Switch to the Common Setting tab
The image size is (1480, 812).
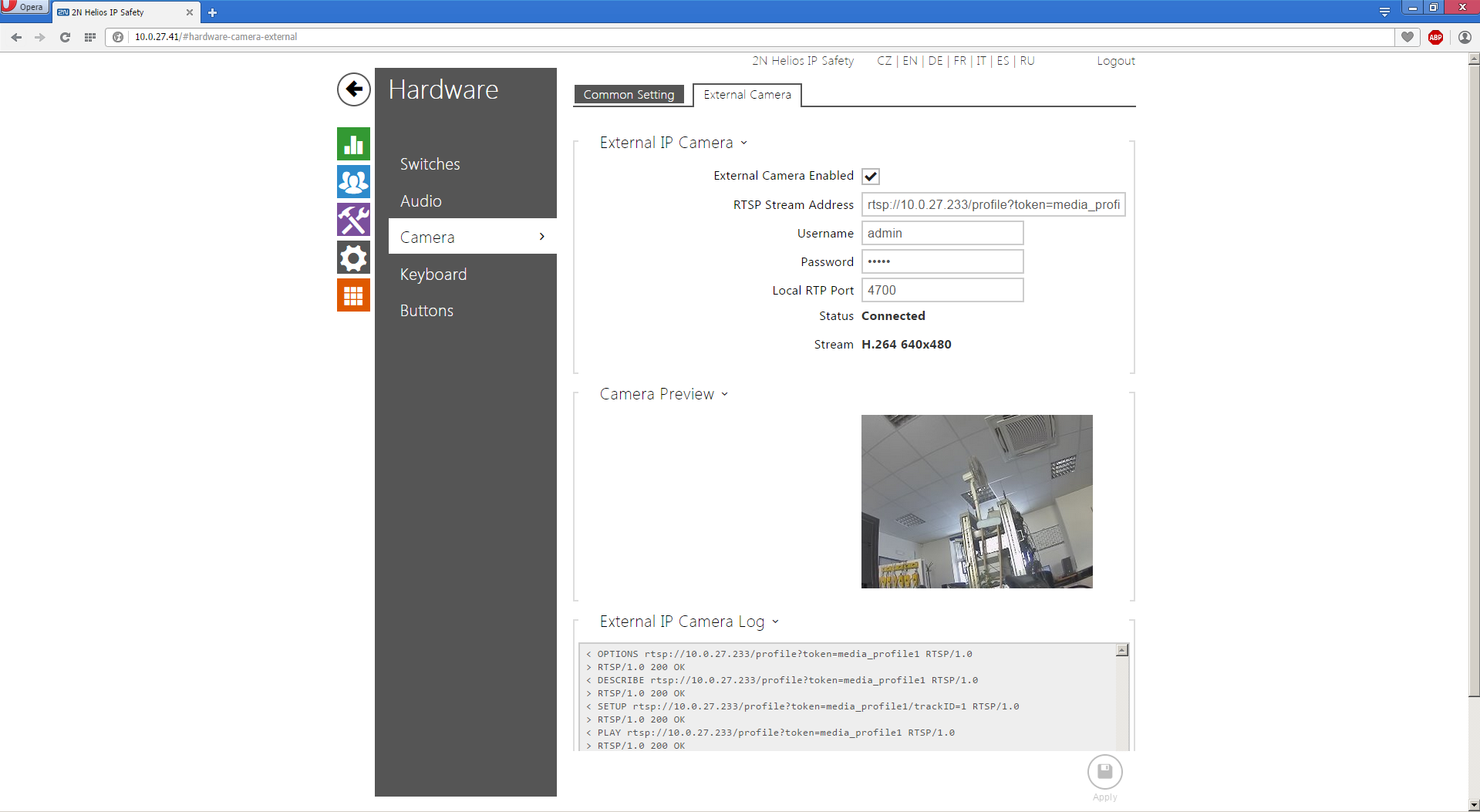pos(629,95)
